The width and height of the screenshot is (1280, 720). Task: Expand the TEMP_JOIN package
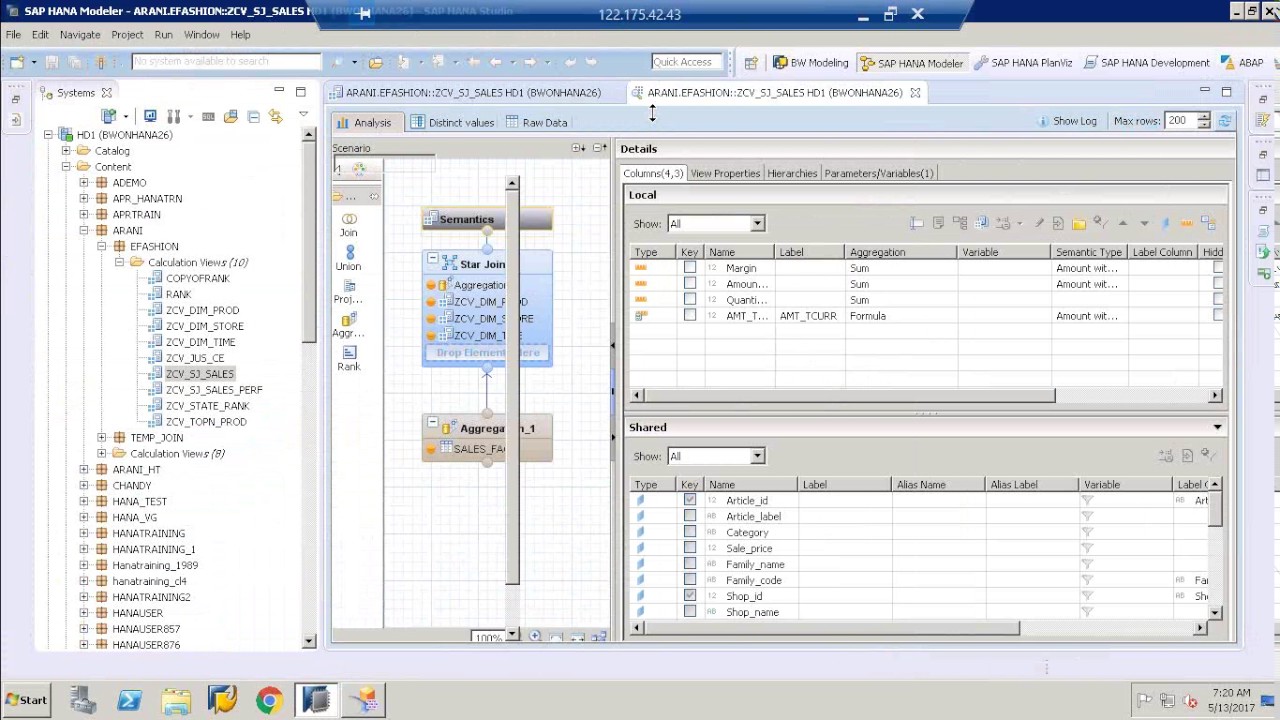(102, 437)
